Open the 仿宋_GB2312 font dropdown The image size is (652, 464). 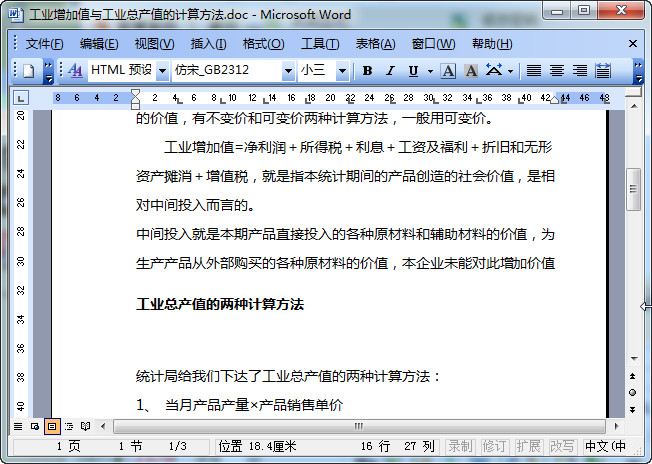point(288,71)
